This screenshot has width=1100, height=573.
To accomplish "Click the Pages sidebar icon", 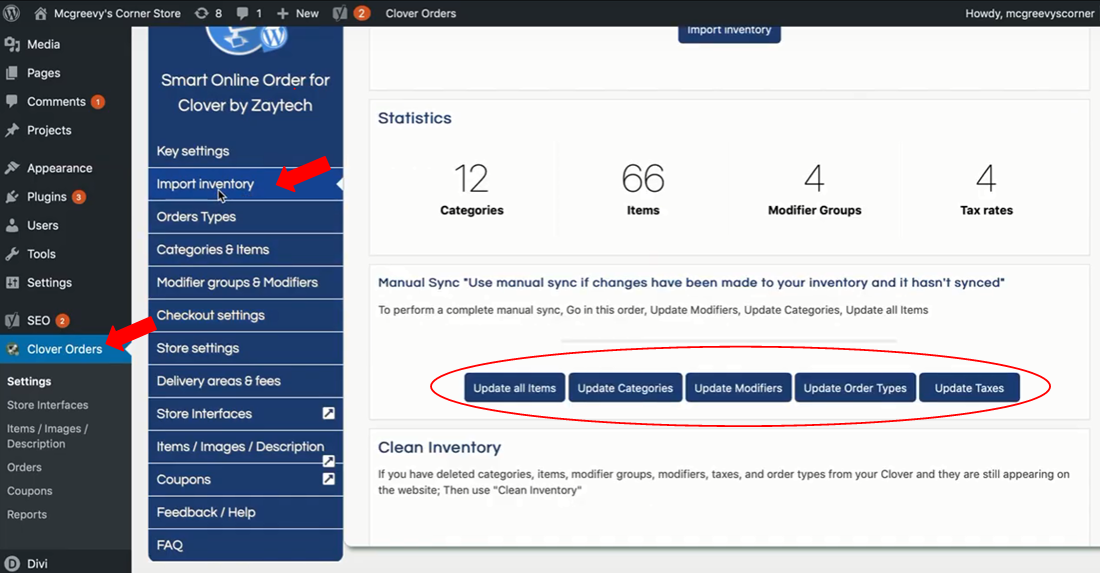I will click(x=12, y=73).
